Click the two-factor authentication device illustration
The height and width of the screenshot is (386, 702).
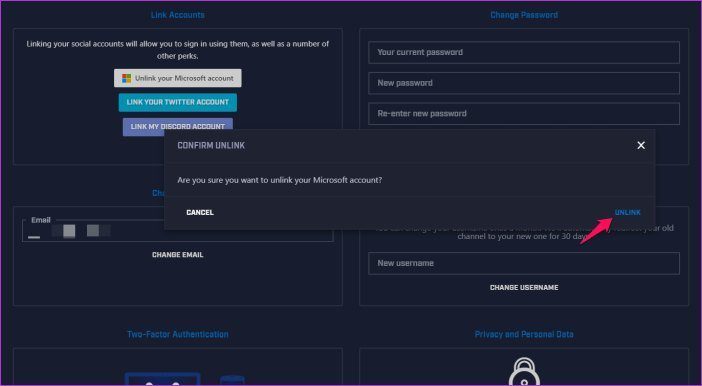[x=184, y=378]
